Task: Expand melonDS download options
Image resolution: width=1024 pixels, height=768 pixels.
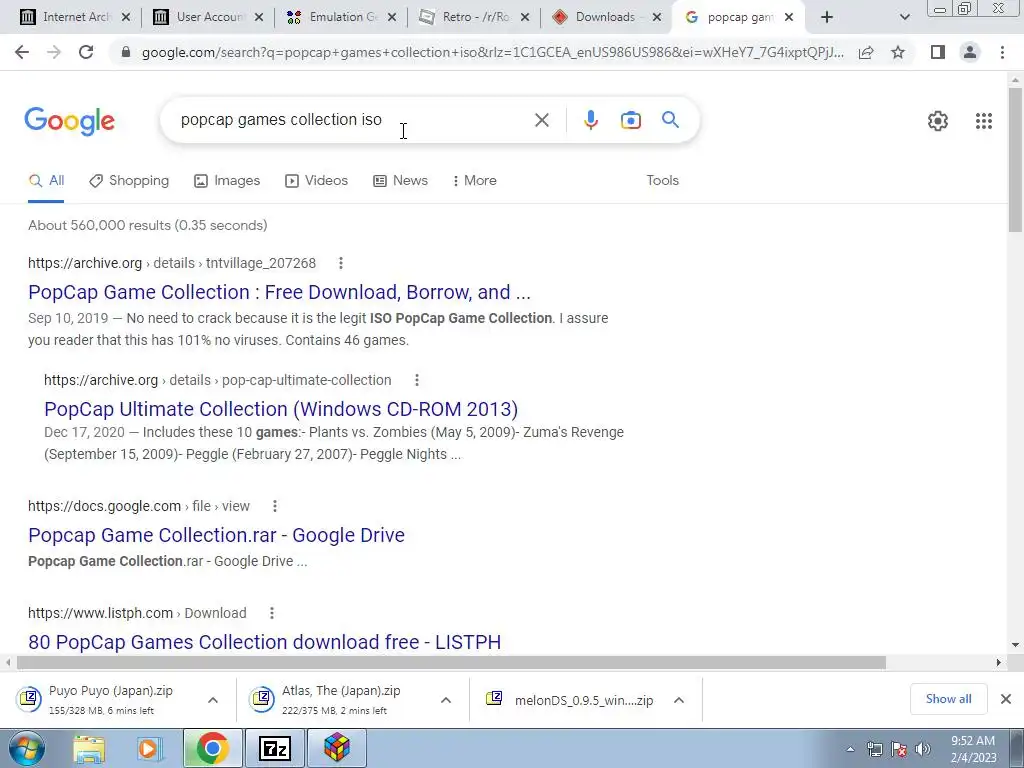Action: click(x=679, y=700)
